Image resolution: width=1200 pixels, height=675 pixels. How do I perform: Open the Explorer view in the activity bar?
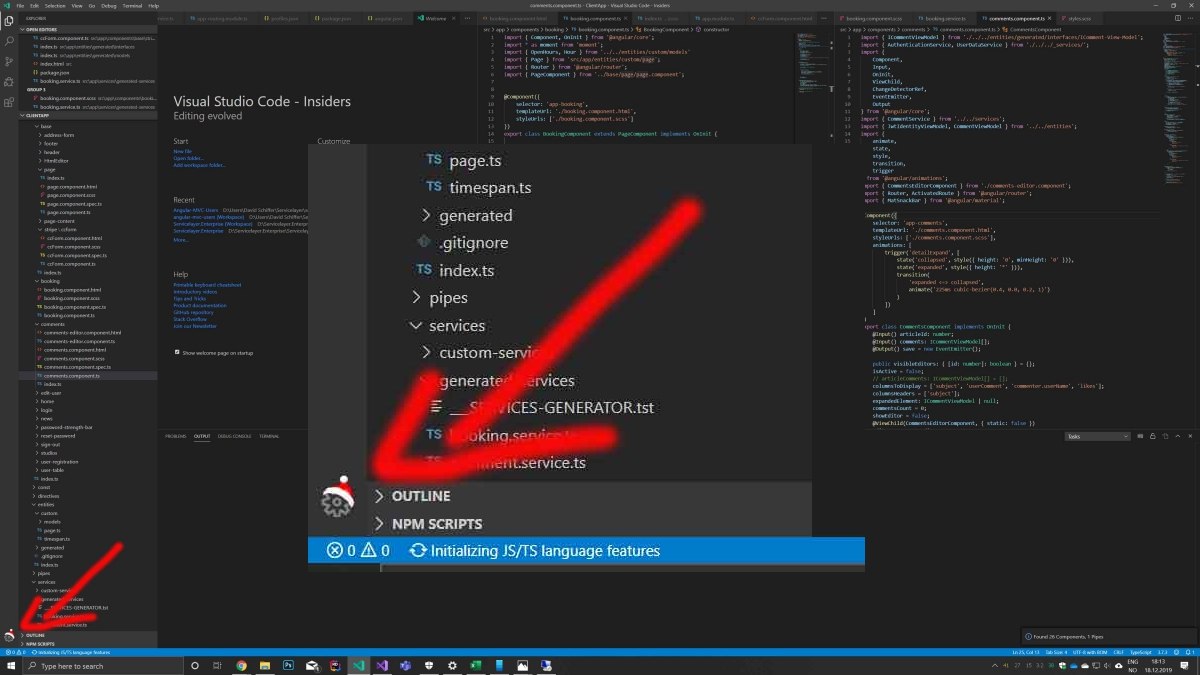(x=9, y=20)
